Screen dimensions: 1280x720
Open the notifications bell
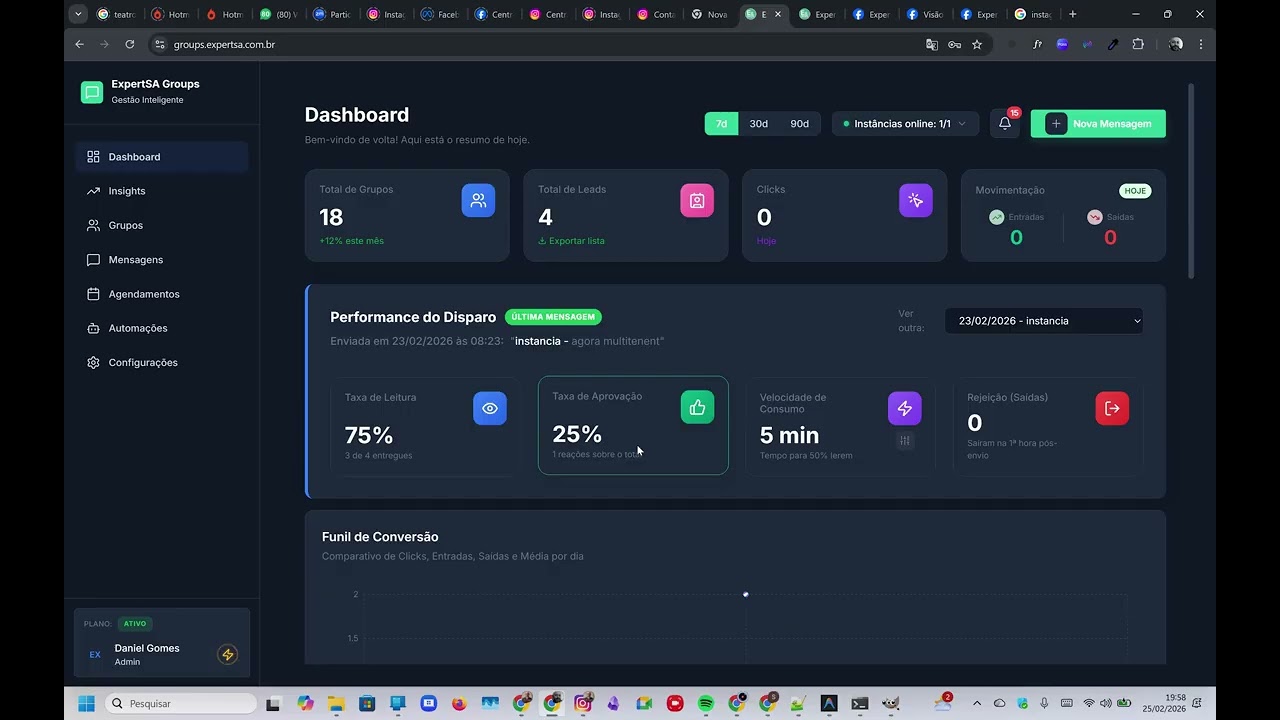[x=1005, y=124]
